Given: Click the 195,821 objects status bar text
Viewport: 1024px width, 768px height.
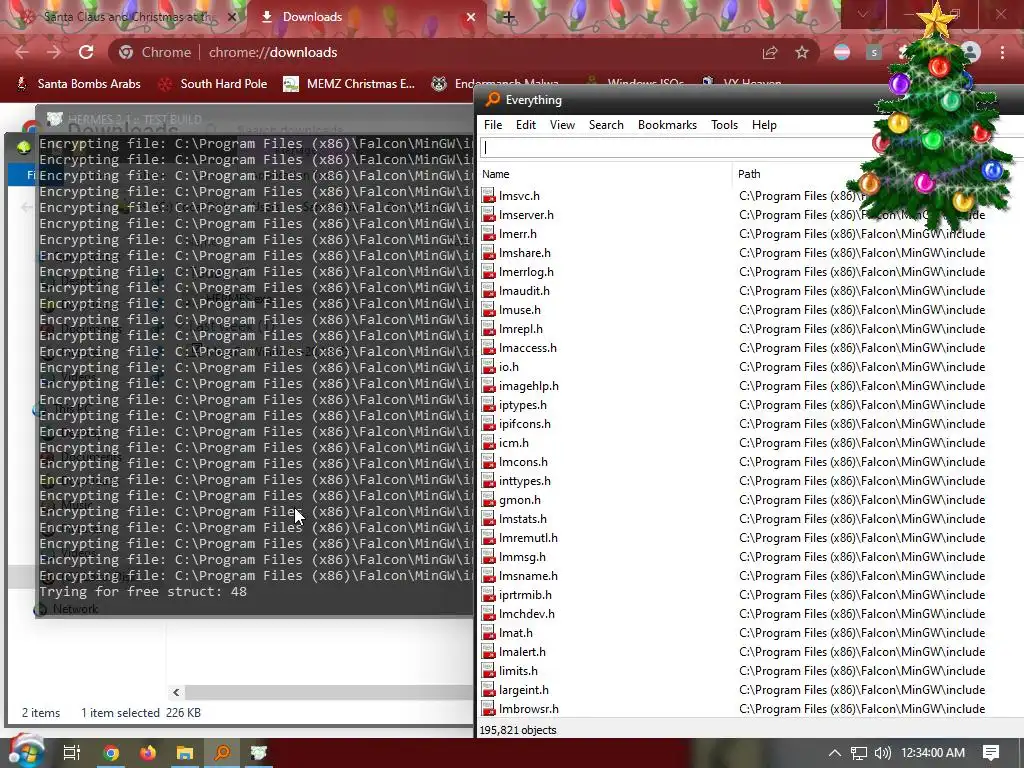Looking at the screenshot, I should tap(517, 729).
